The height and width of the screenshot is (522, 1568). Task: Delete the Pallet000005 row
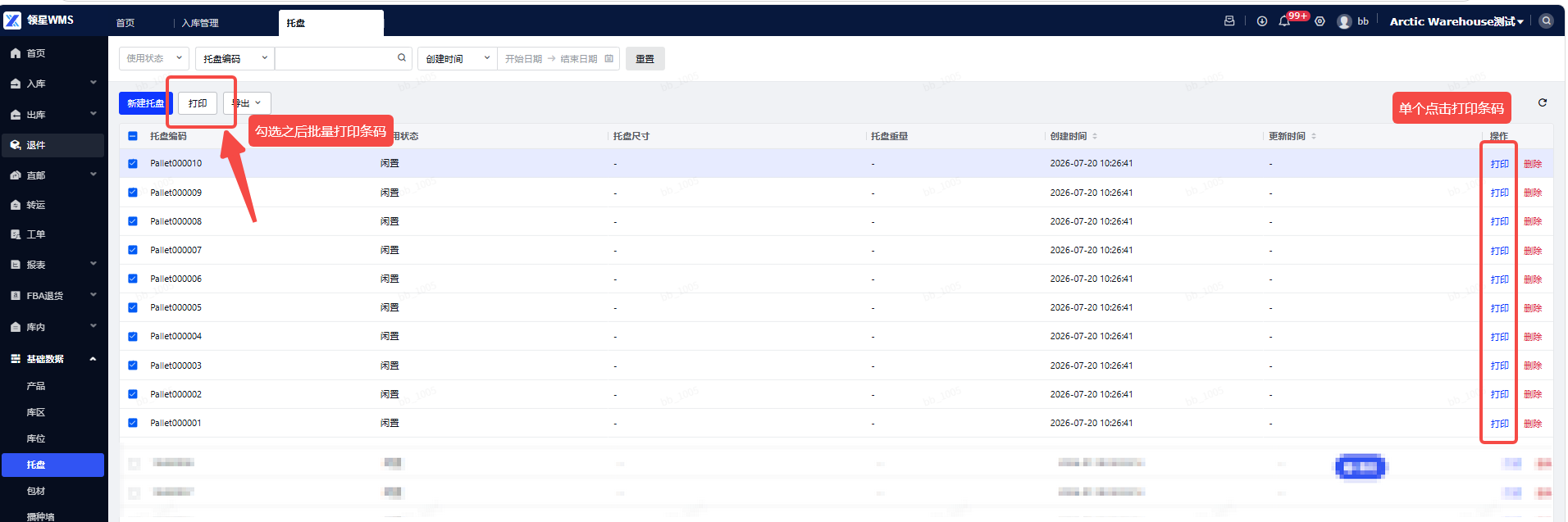pos(1533,308)
